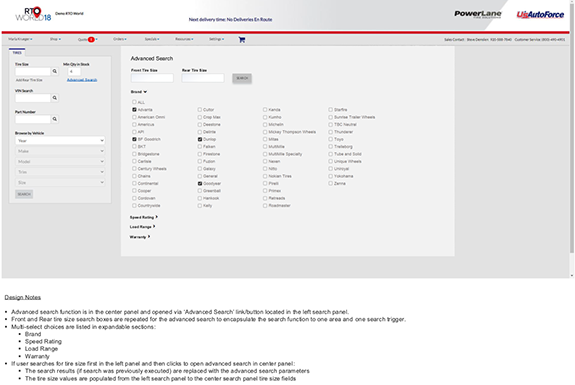Viewport: 575px width, 385px height.
Task: Open the Size dropdown
Action: coord(60,182)
